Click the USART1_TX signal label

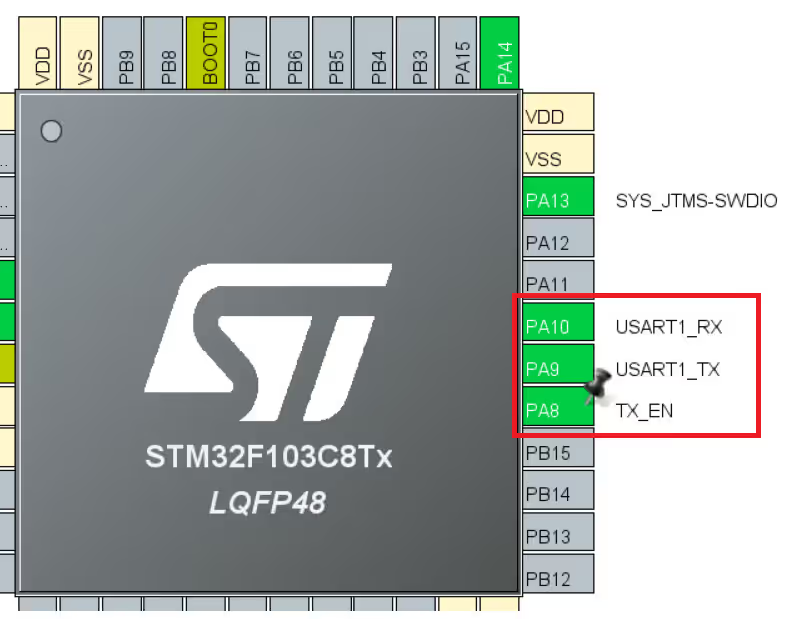pos(668,370)
